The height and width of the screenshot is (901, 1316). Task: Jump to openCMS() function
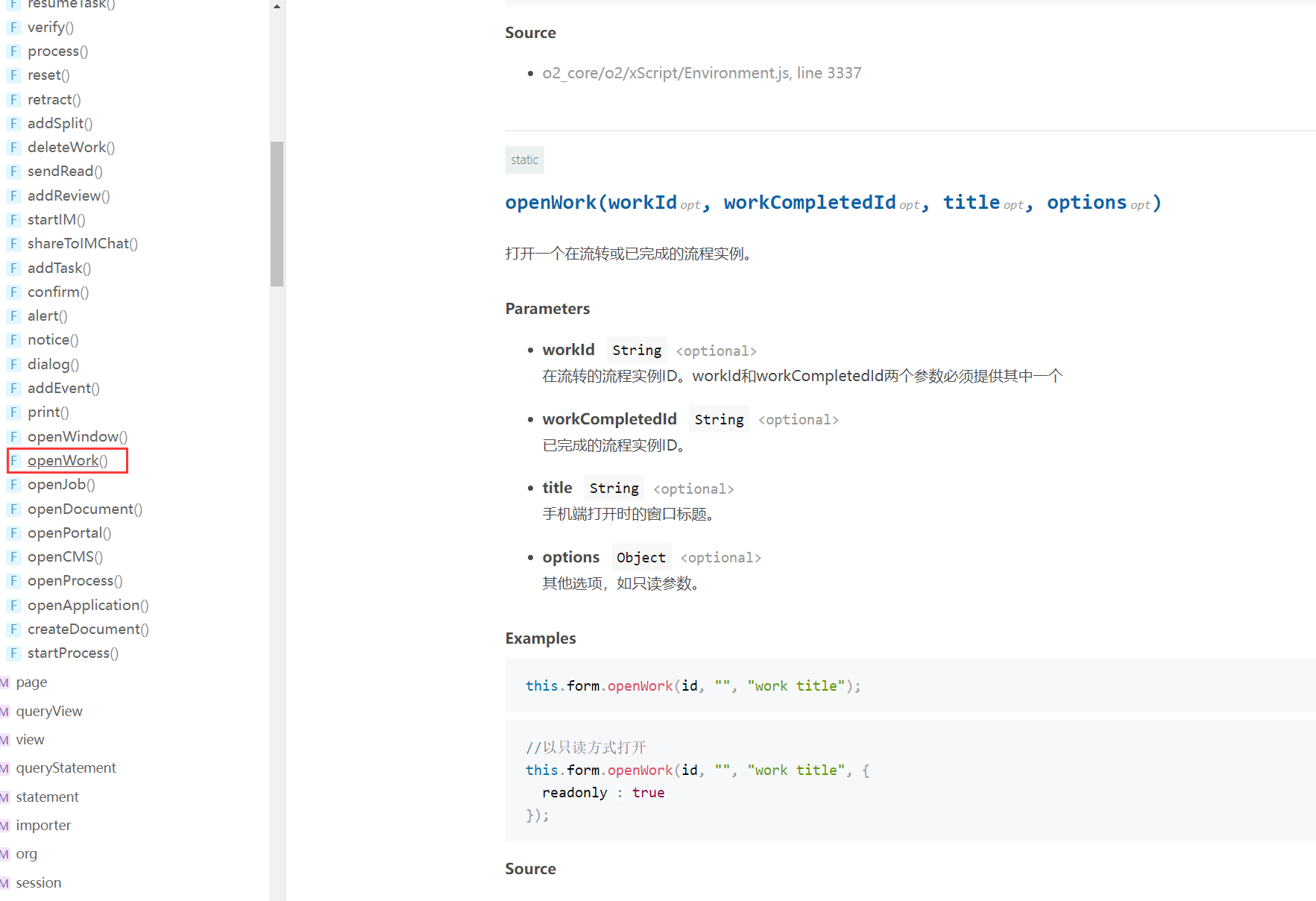[x=65, y=557]
